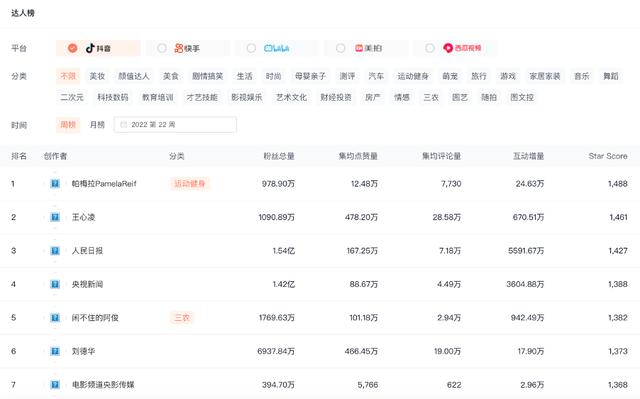640x399 pixels.
Task: Click the 抖音 TikTok note logo
Action: [90, 48]
